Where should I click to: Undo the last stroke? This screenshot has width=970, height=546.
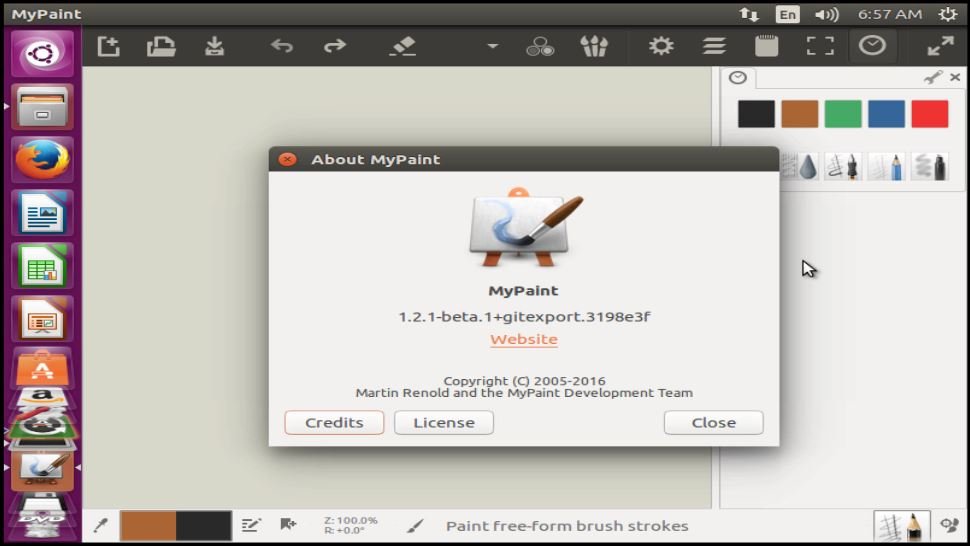pyautogui.click(x=281, y=46)
